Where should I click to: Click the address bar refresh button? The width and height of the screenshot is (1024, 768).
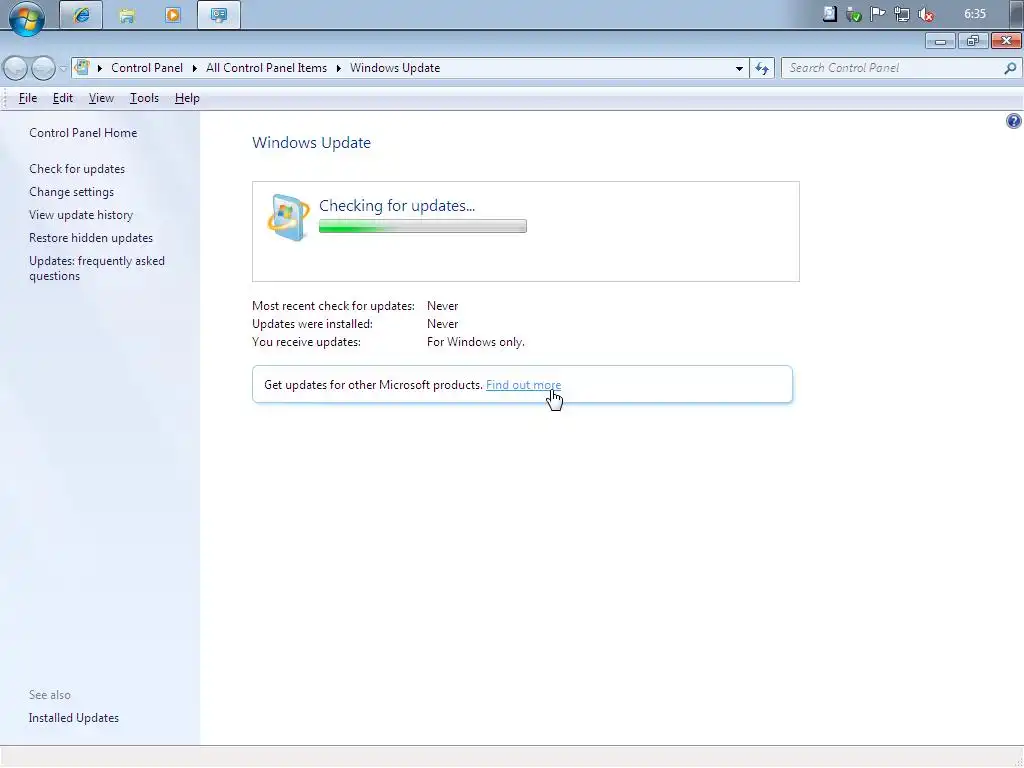761,68
